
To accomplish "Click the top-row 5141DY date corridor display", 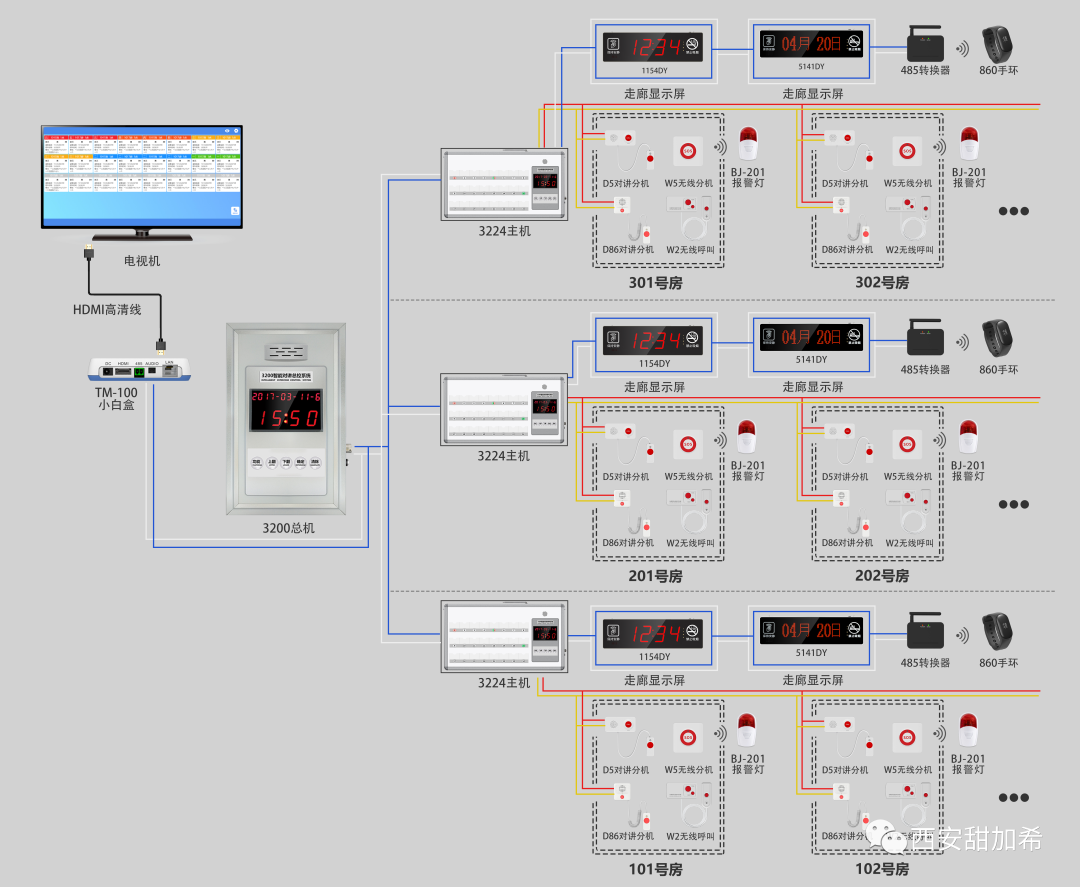I will click(810, 44).
